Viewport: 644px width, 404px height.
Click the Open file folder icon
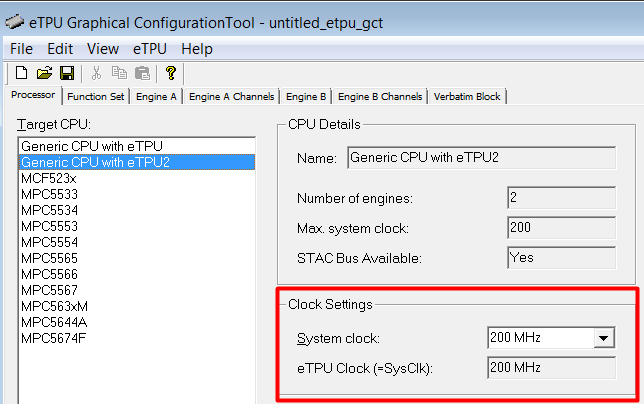[44, 73]
